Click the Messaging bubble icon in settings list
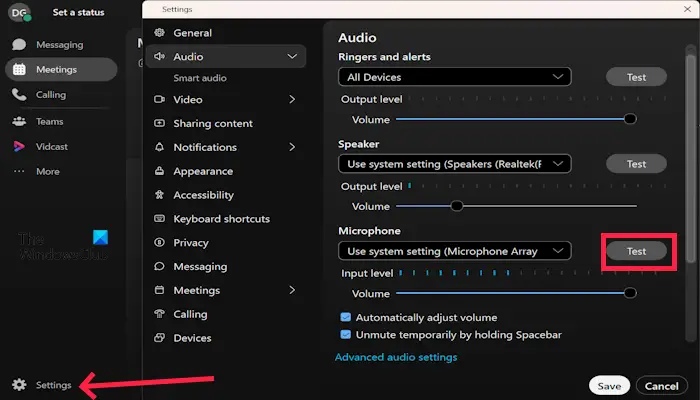 point(159,267)
